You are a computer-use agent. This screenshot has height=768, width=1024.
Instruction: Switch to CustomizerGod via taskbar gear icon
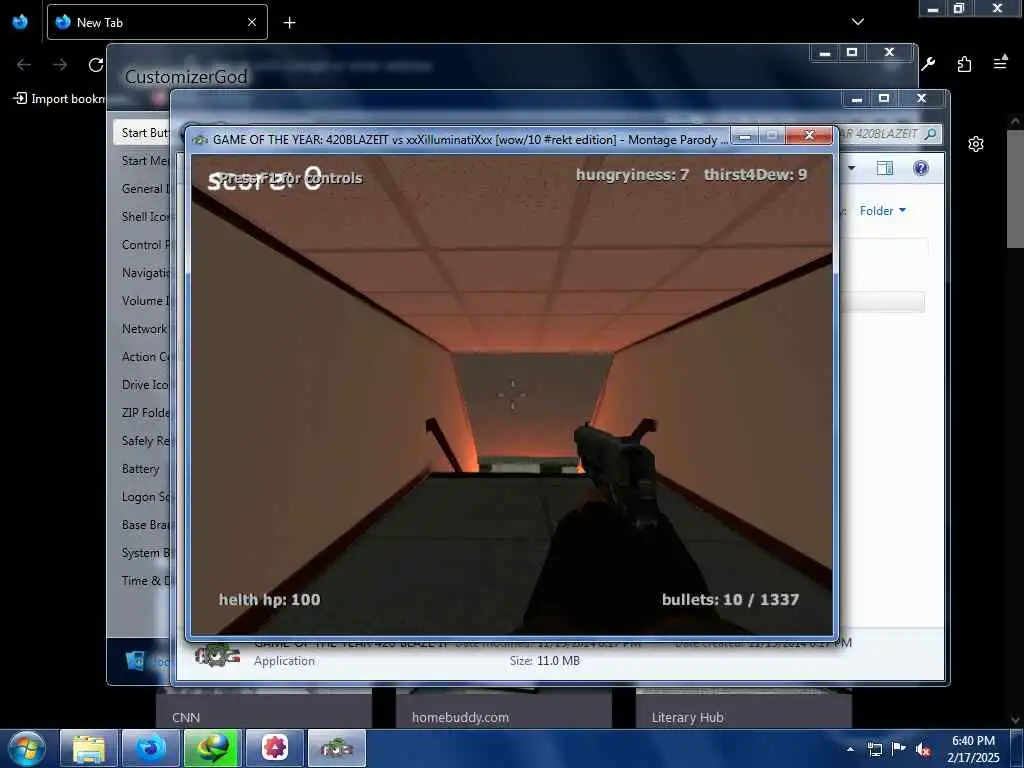275,748
